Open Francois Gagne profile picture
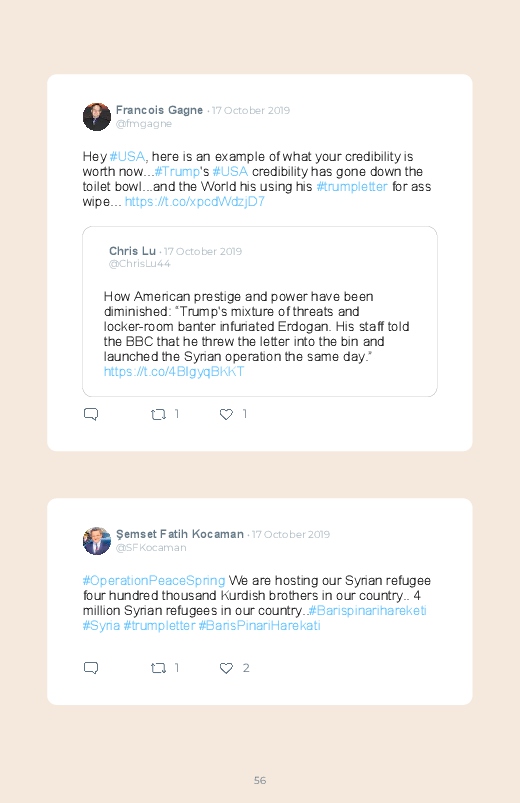The height and width of the screenshot is (803, 520). pyautogui.click(x=97, y=117)
